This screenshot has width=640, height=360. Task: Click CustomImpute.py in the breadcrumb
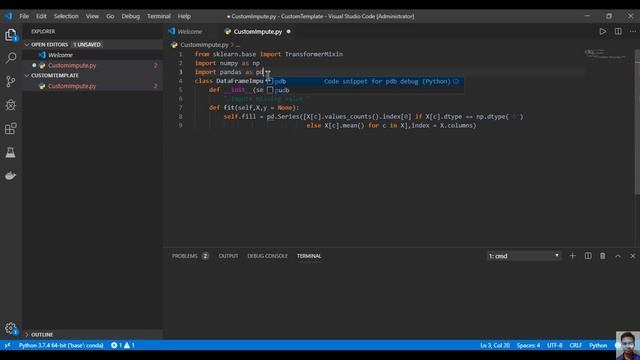204,44
